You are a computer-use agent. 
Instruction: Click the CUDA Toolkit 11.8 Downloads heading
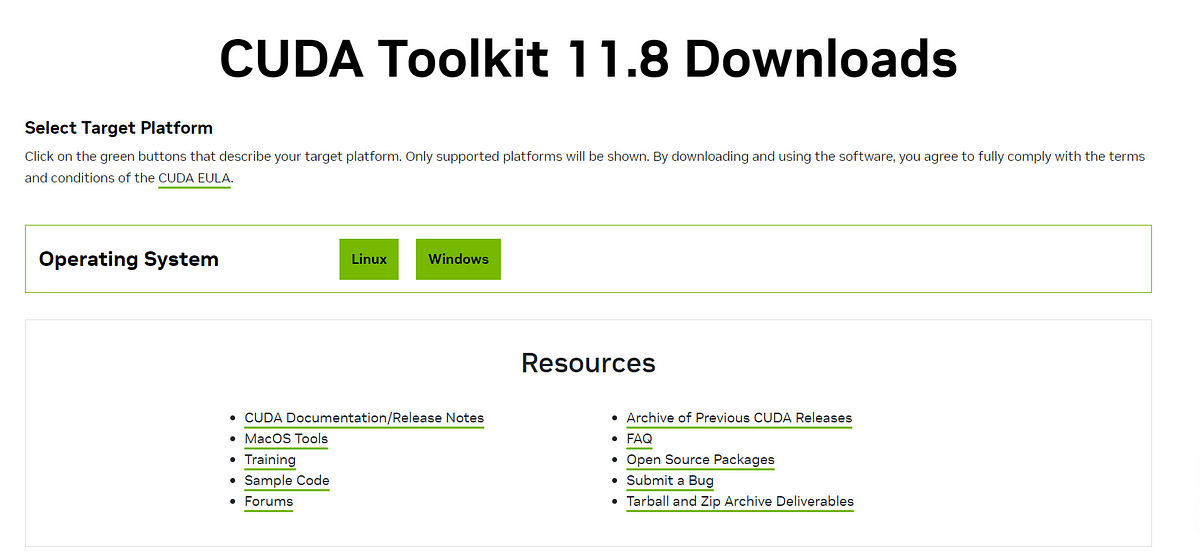pyautogui.click(x=588, y=59)
